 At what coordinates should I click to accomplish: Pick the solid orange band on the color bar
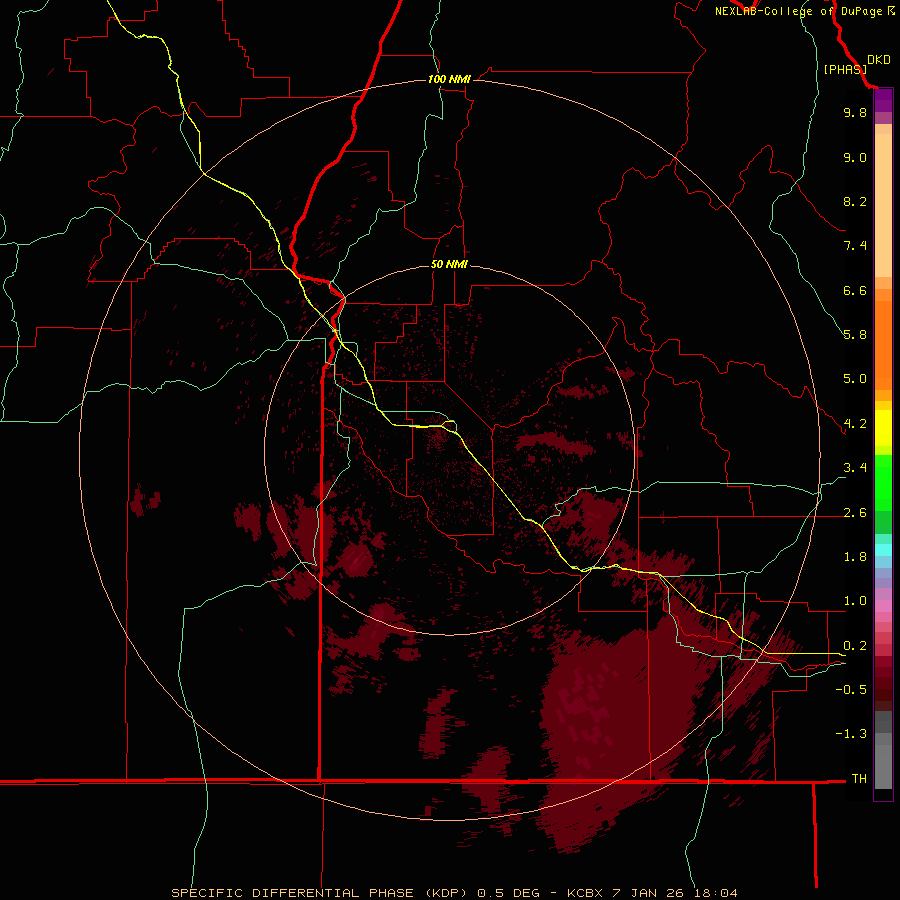883,345
